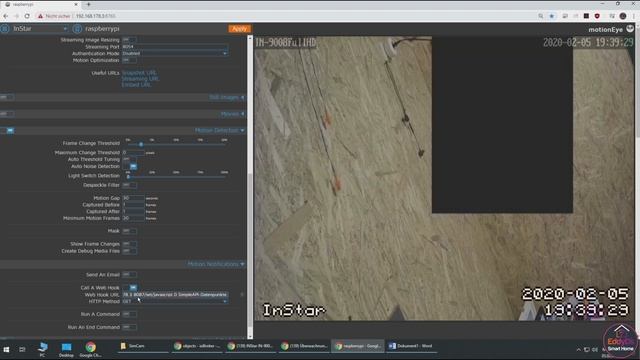Click the browser back arrow
The image size is (640, 360).
point(6,16)
